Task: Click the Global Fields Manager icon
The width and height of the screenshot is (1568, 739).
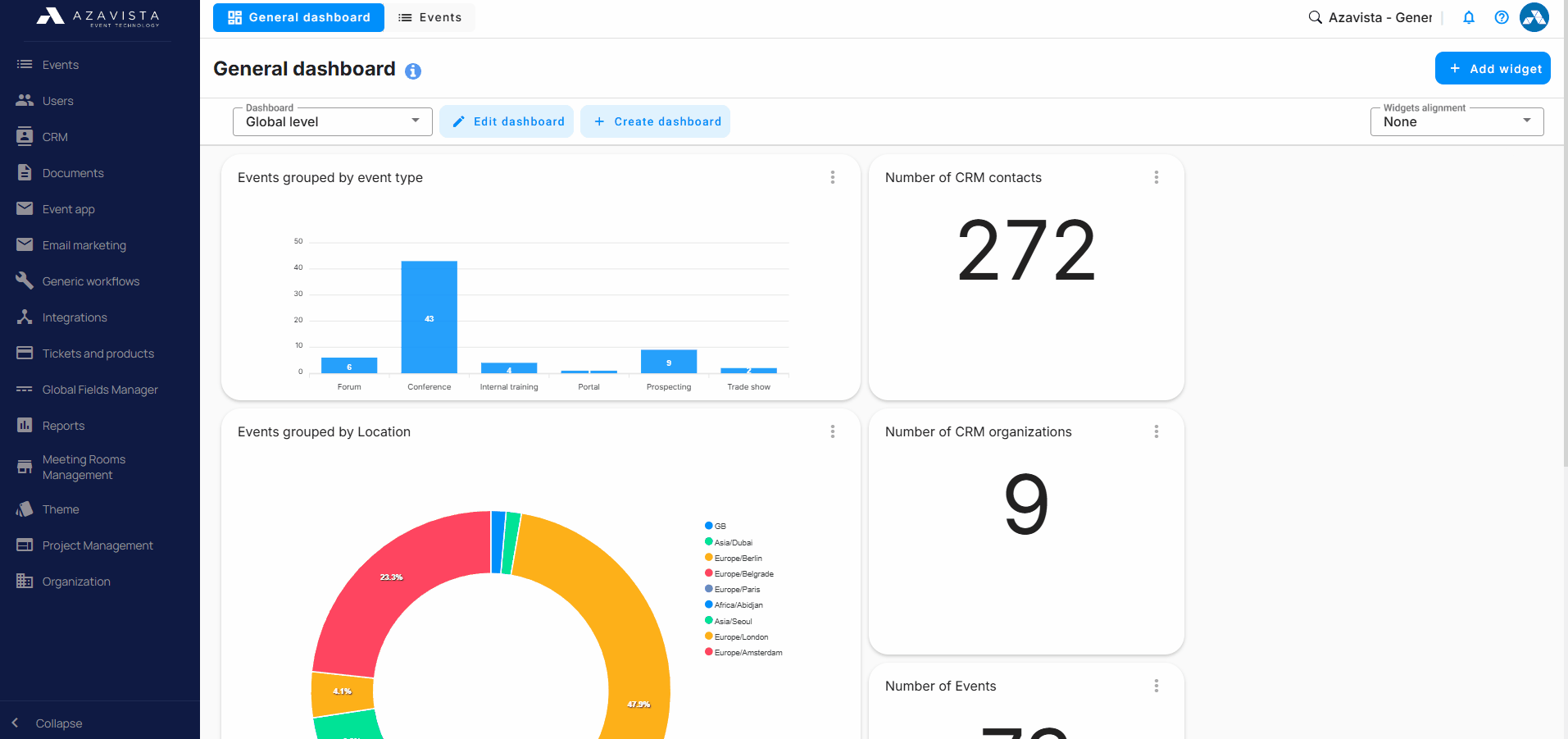Action: pos(25,389)
